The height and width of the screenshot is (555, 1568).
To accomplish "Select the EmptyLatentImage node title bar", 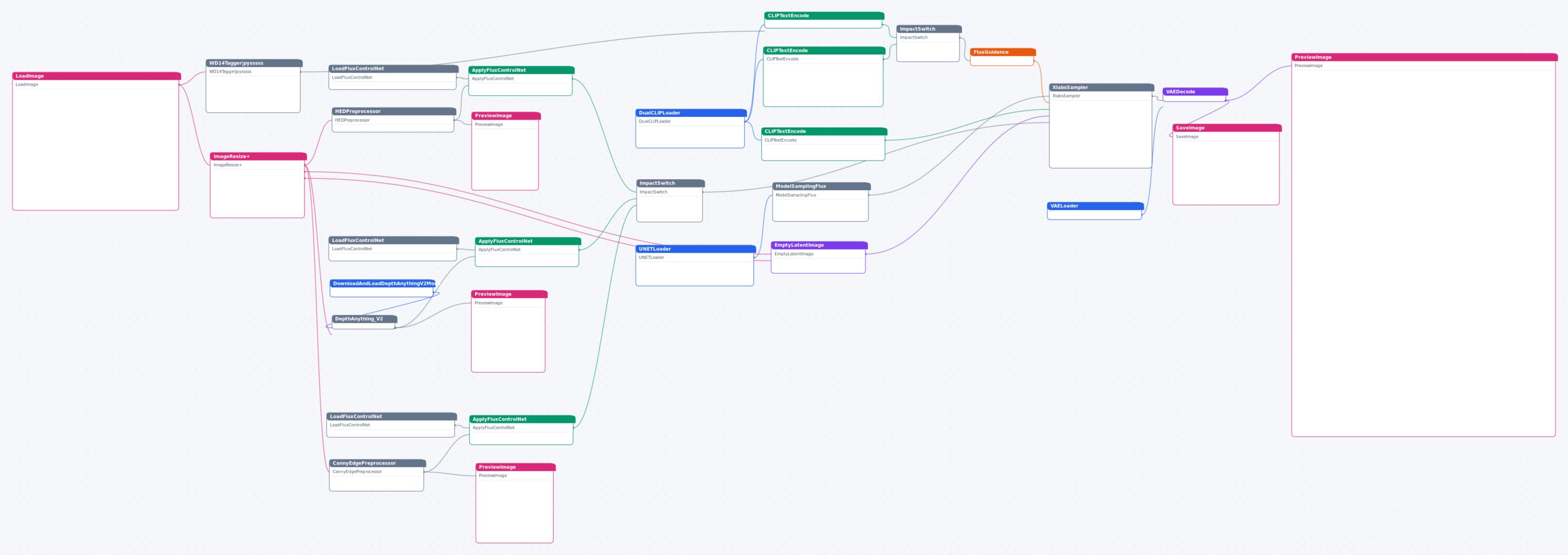I will (x=820, y=246).
